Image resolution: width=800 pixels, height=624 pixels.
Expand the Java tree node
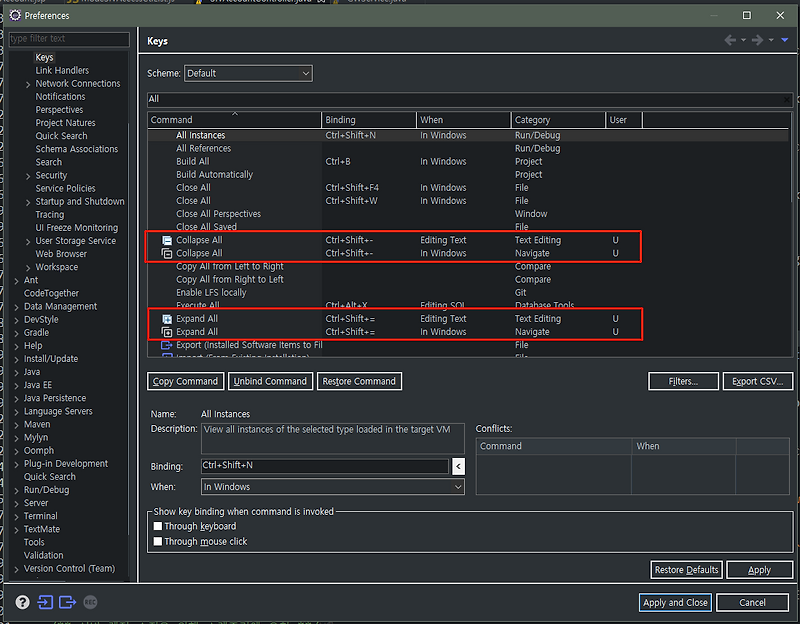point(16,372)
